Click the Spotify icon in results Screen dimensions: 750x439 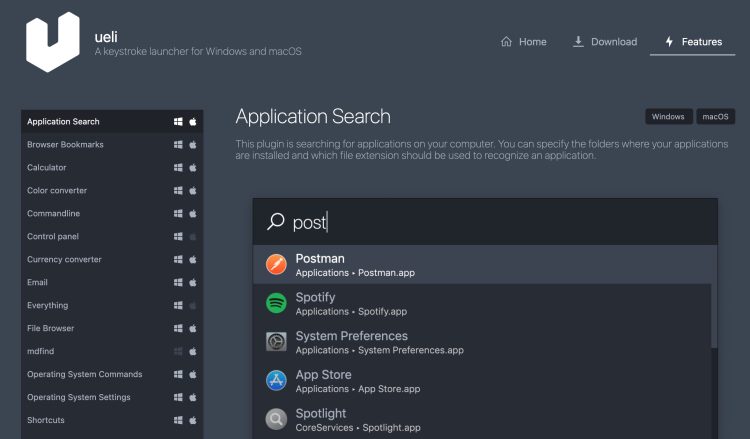[x=276, y=303]
